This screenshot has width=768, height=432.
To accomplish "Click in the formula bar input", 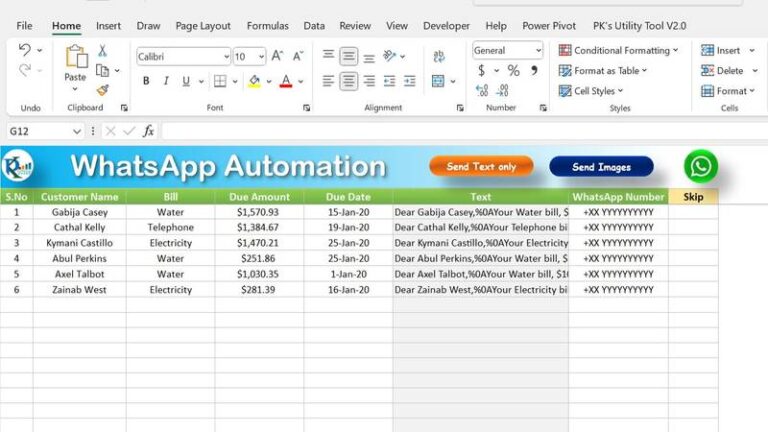I will point(464,131).
